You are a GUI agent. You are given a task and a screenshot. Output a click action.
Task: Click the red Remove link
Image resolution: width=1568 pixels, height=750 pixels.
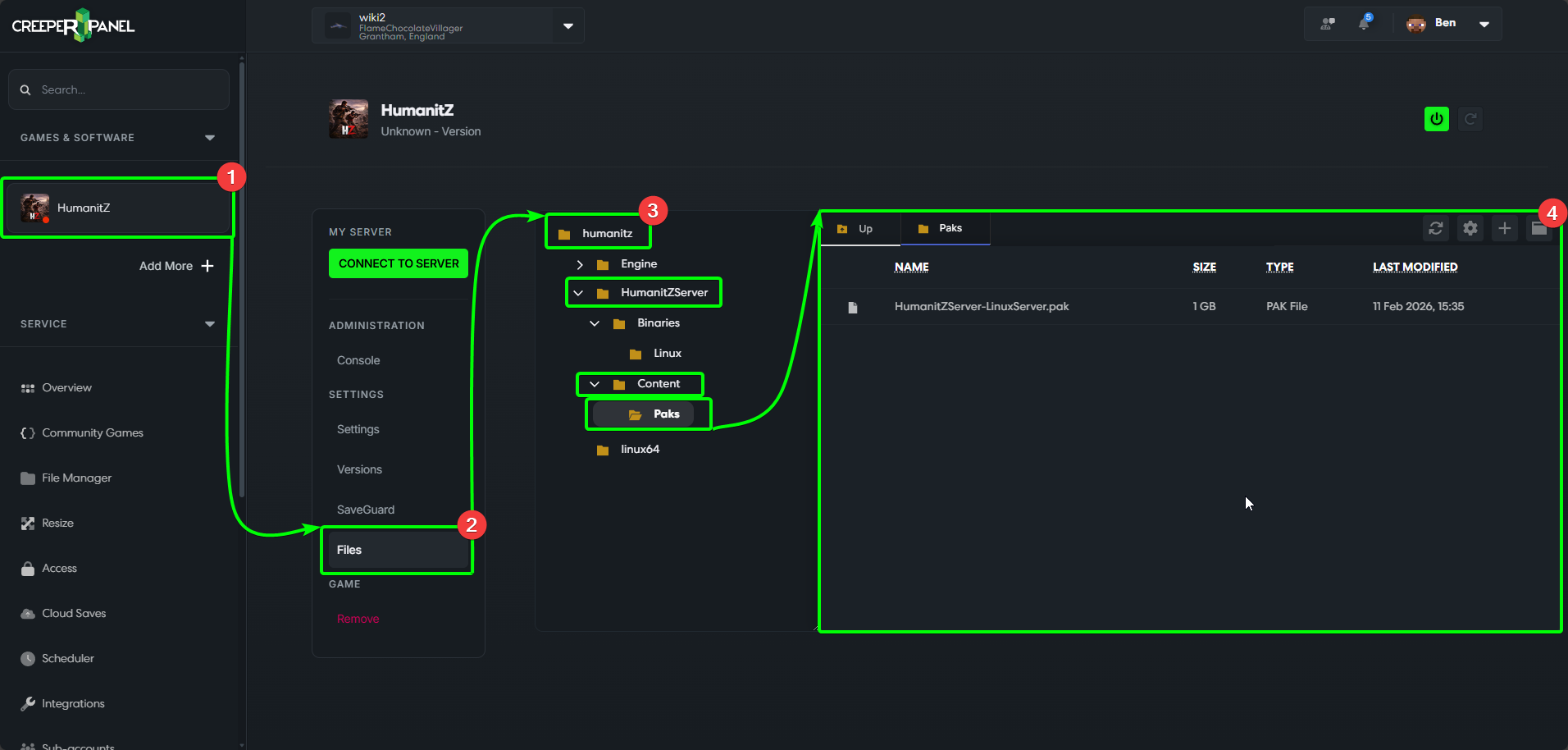[358, 619]
